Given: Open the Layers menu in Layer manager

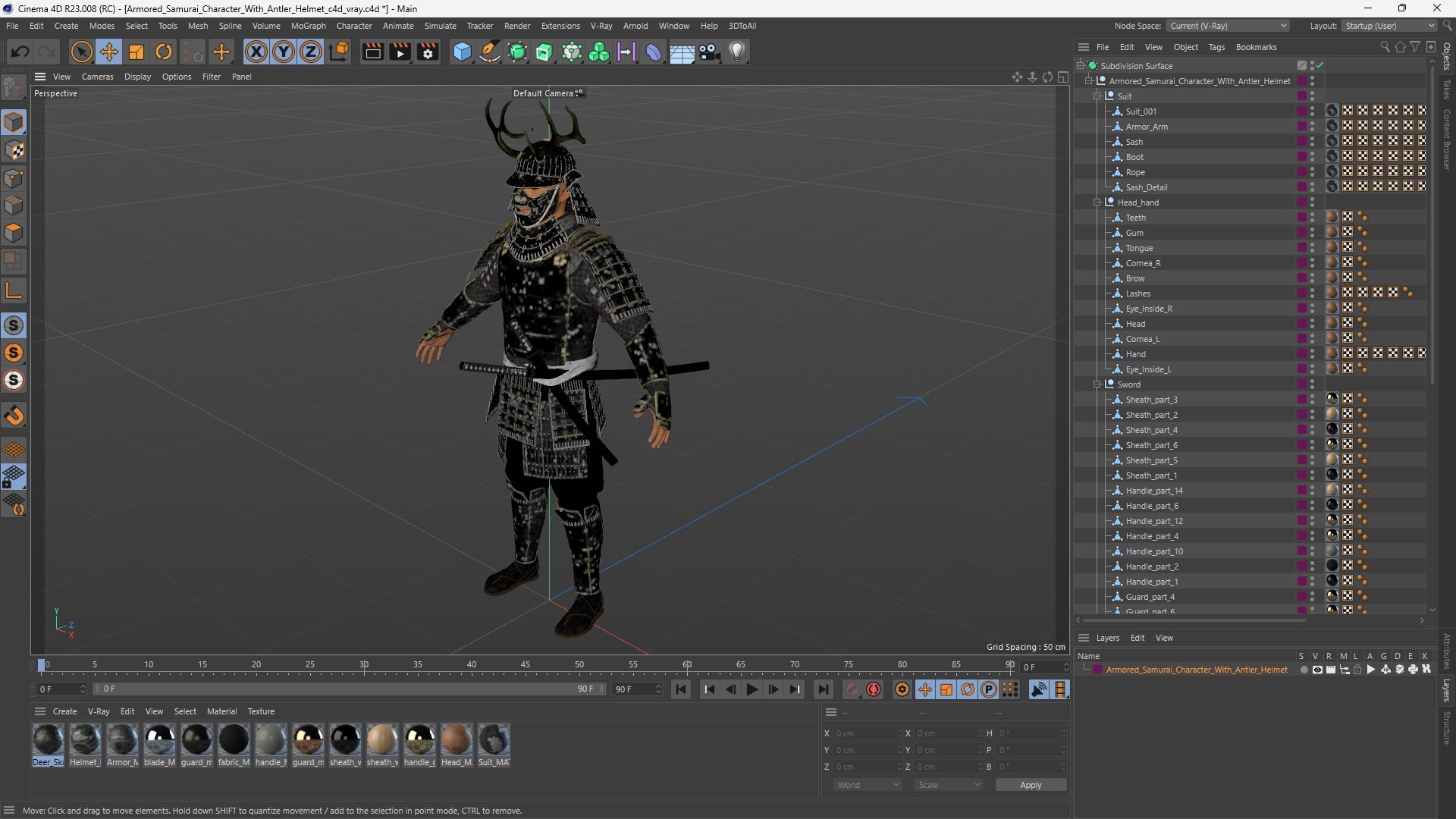Looking at the screenshot, I should click(1107, 638).
